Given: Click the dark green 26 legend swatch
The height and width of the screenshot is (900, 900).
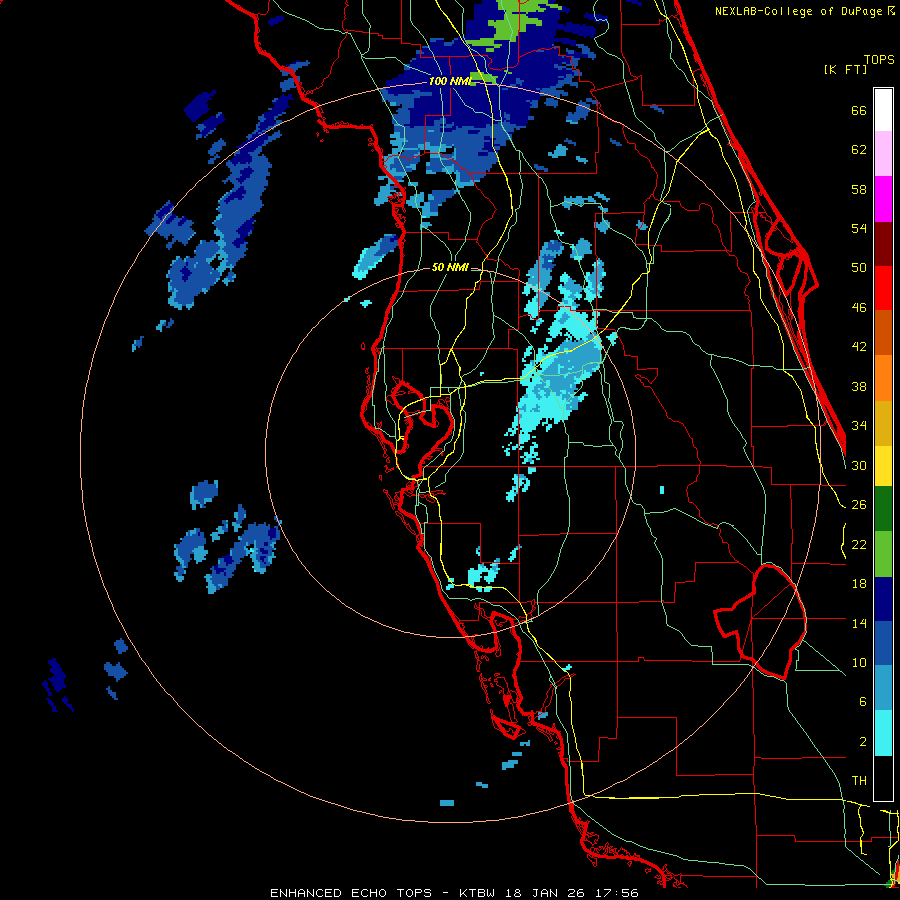Looking at the screenshot, I should 883,509.
